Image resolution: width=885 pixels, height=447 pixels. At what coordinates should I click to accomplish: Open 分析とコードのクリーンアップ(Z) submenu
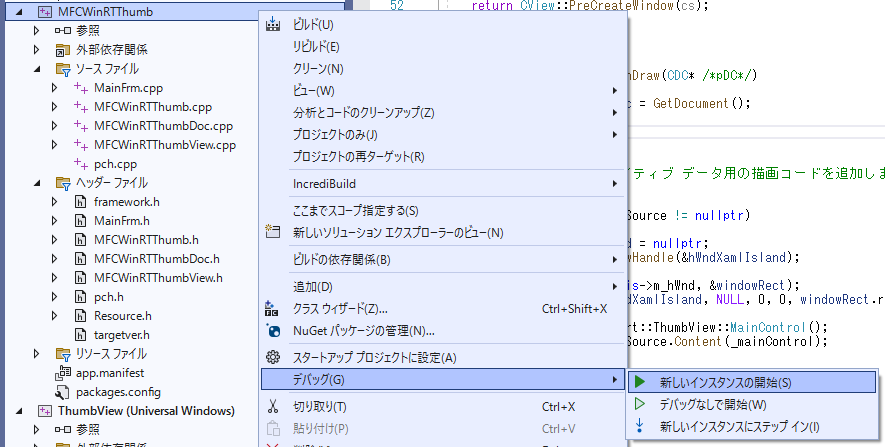444,113
